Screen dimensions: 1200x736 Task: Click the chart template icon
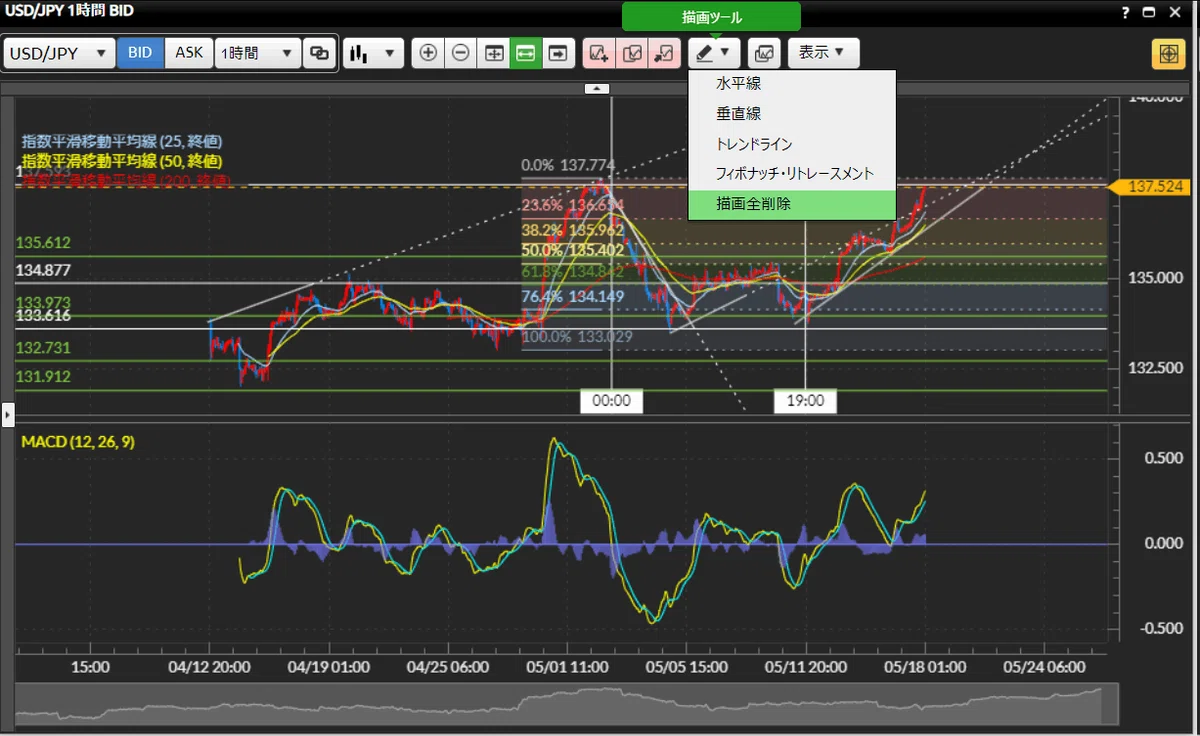764,53
